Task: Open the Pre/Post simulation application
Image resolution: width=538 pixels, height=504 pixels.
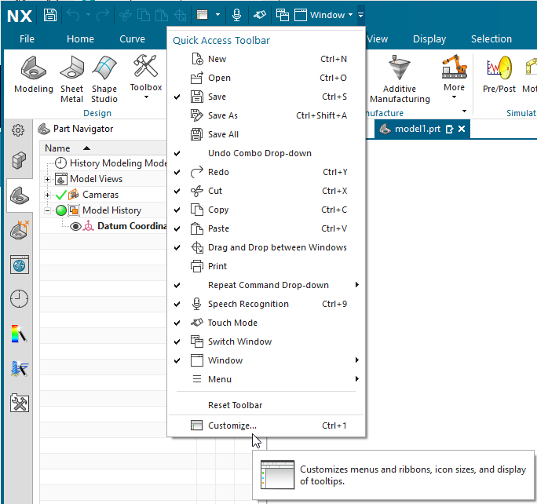Action: tap(499, 74)
